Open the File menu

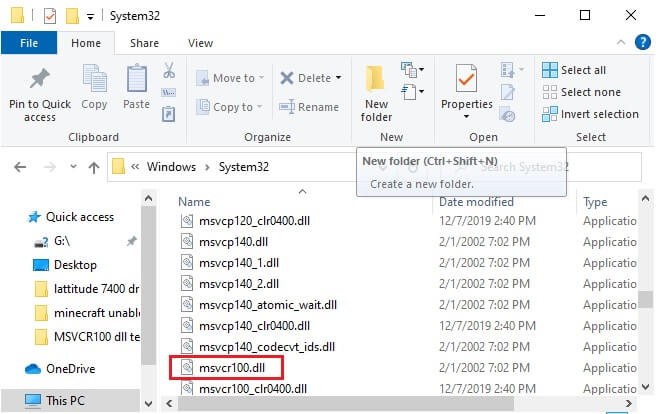[29, 43]
